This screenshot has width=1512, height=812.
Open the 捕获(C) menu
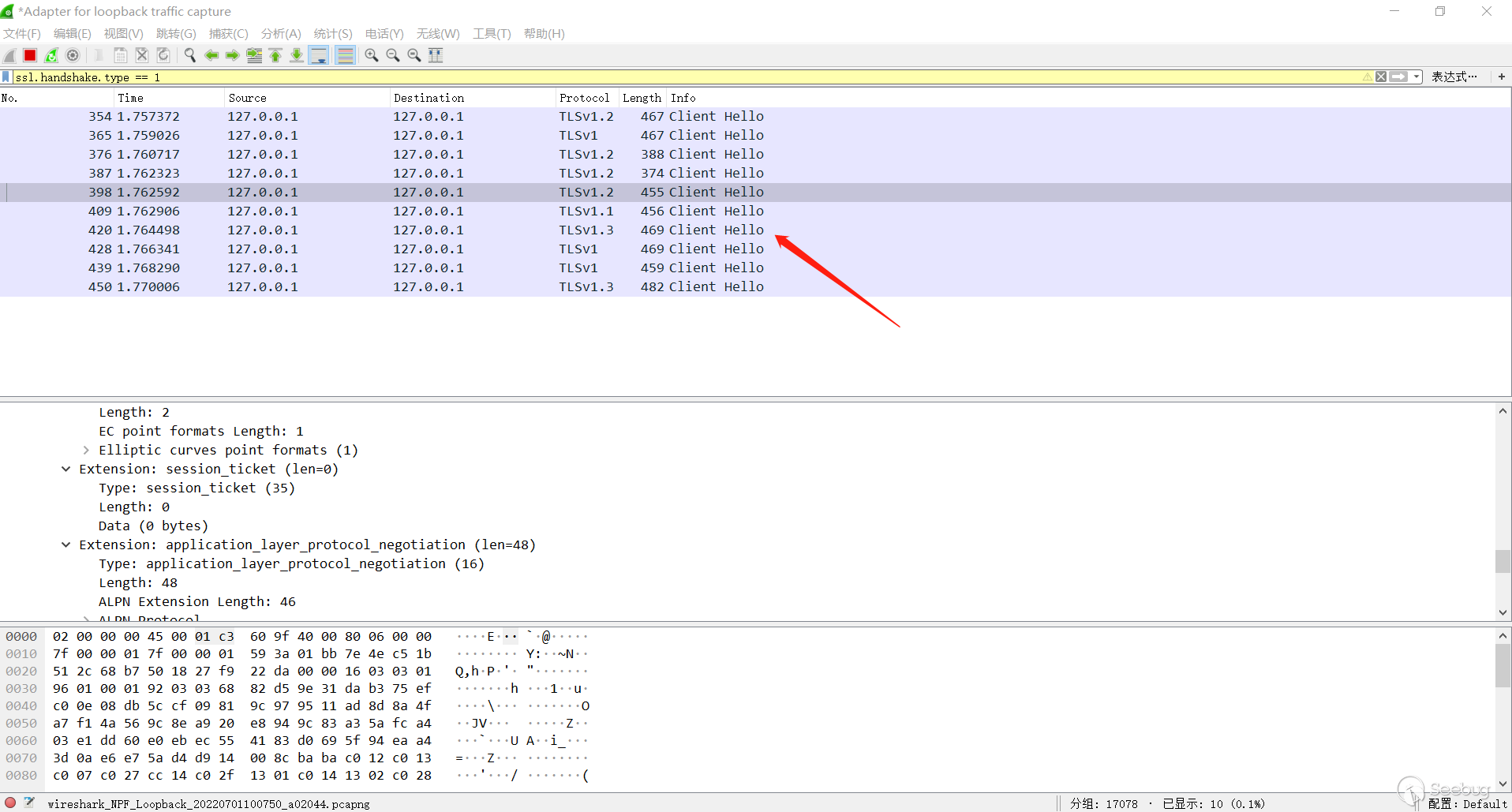(x=228, y=33)
